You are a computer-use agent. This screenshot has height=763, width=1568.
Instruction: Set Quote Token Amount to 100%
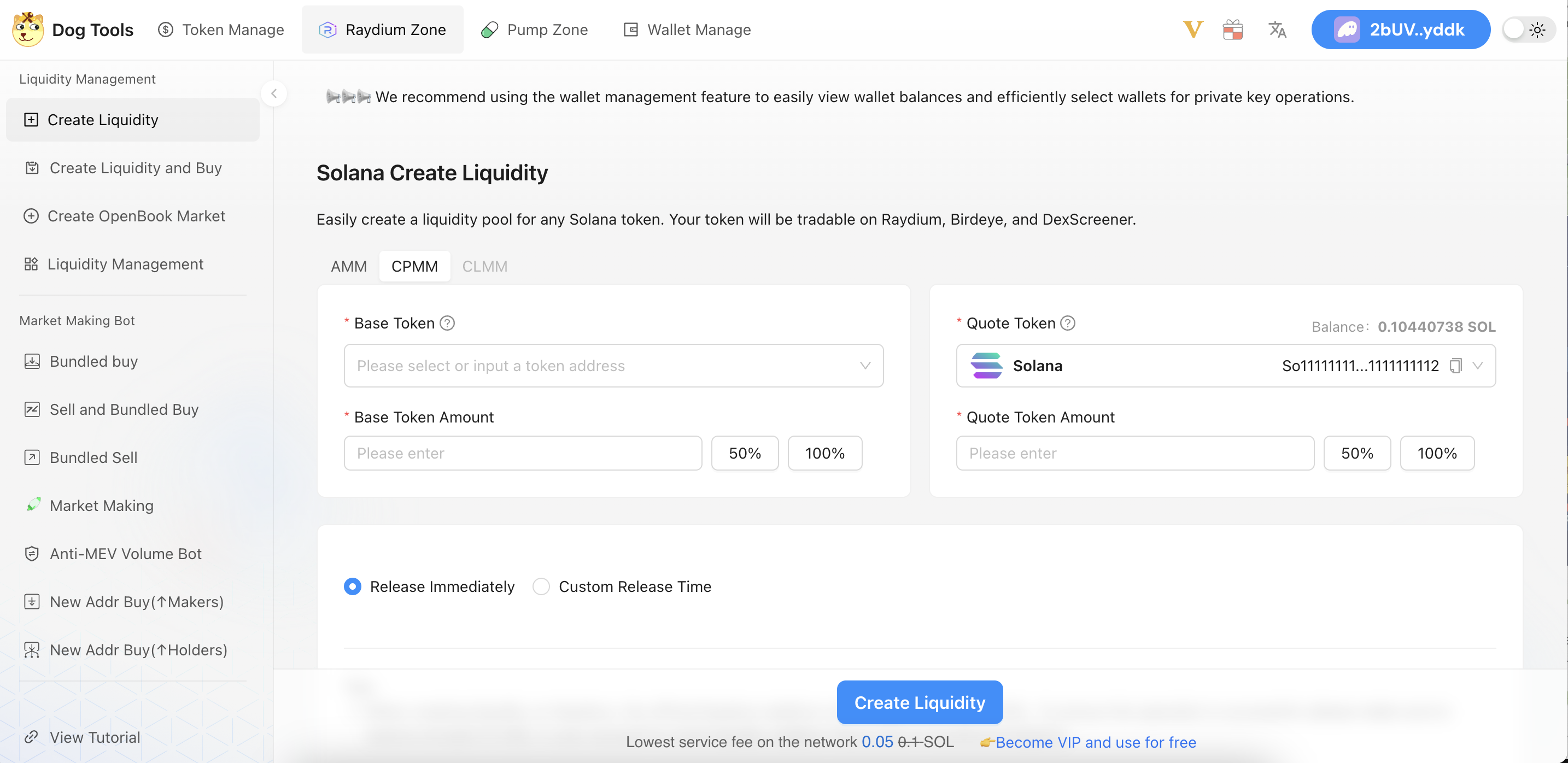pos(1437,453)
